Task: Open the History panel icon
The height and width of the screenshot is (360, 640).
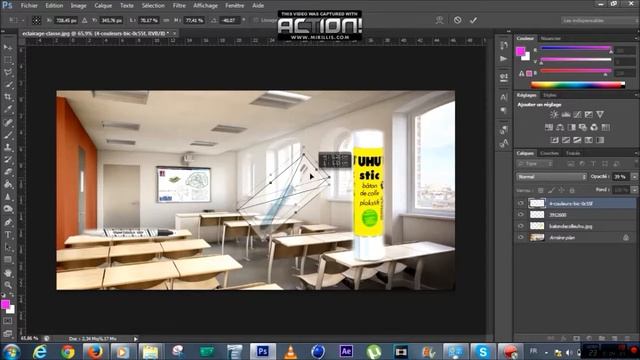Action: (x=504, y=45)
